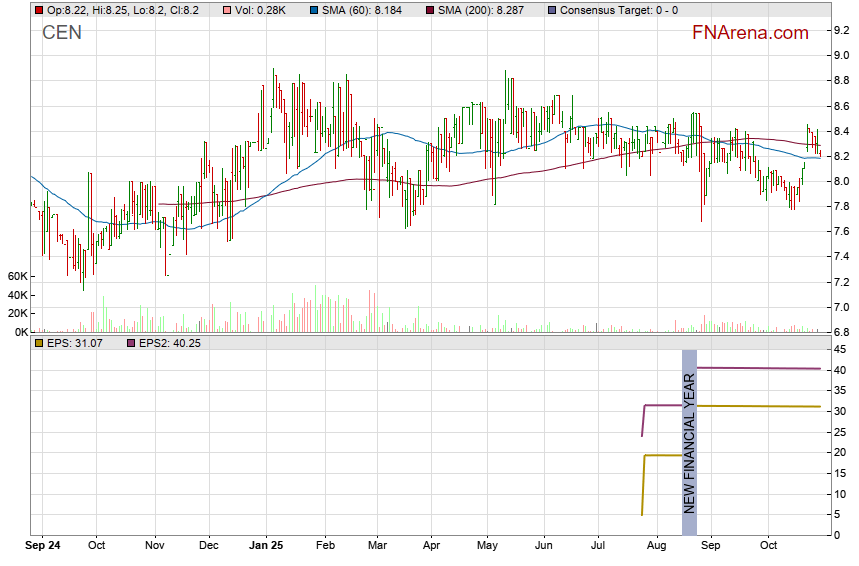Click the blue SMA (60) legend swatch
This screenshot has height=566, width=859.
pos(315,10)
